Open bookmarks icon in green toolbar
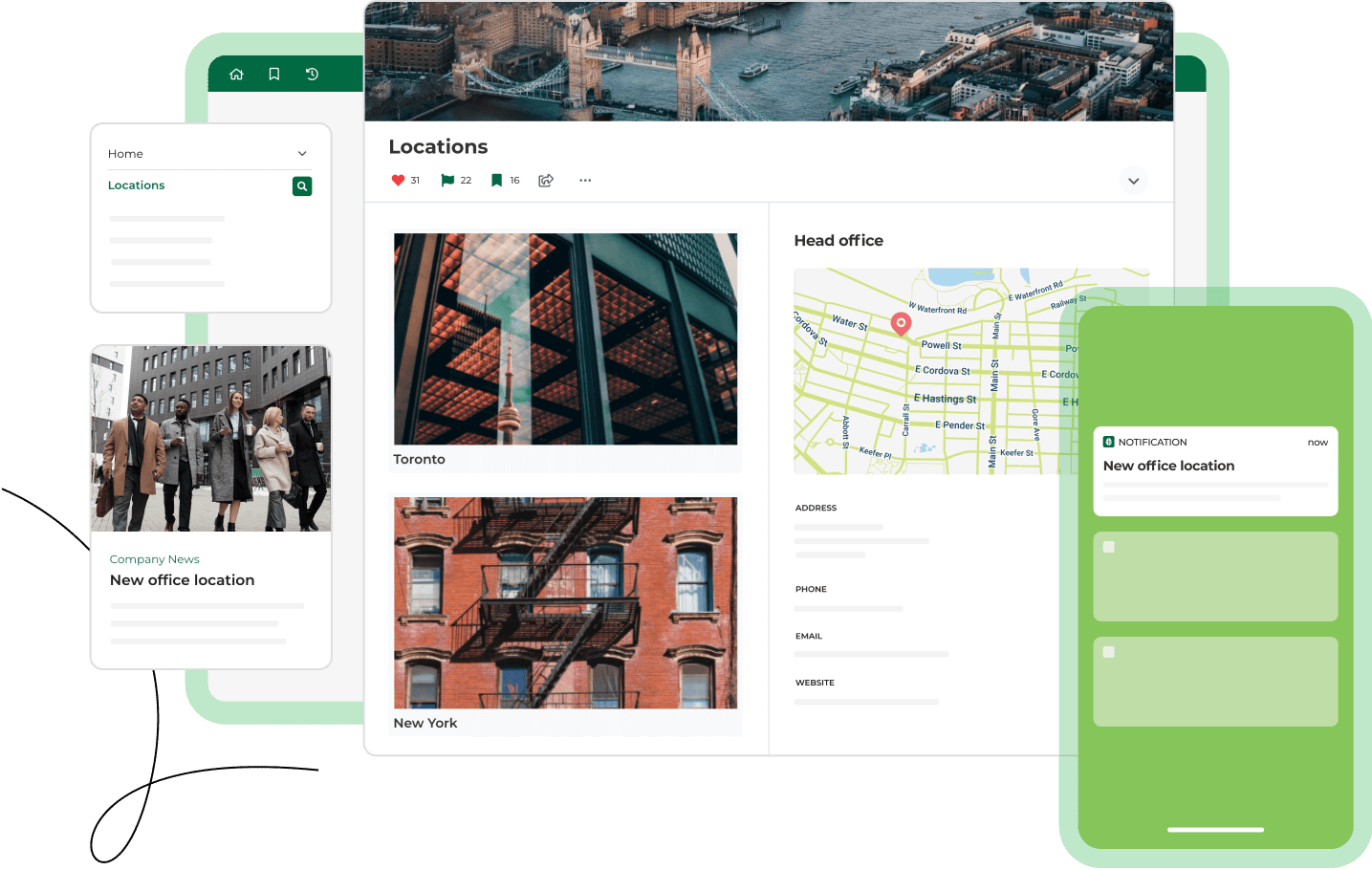1372x870 pixels. click(x=274, y=75)
